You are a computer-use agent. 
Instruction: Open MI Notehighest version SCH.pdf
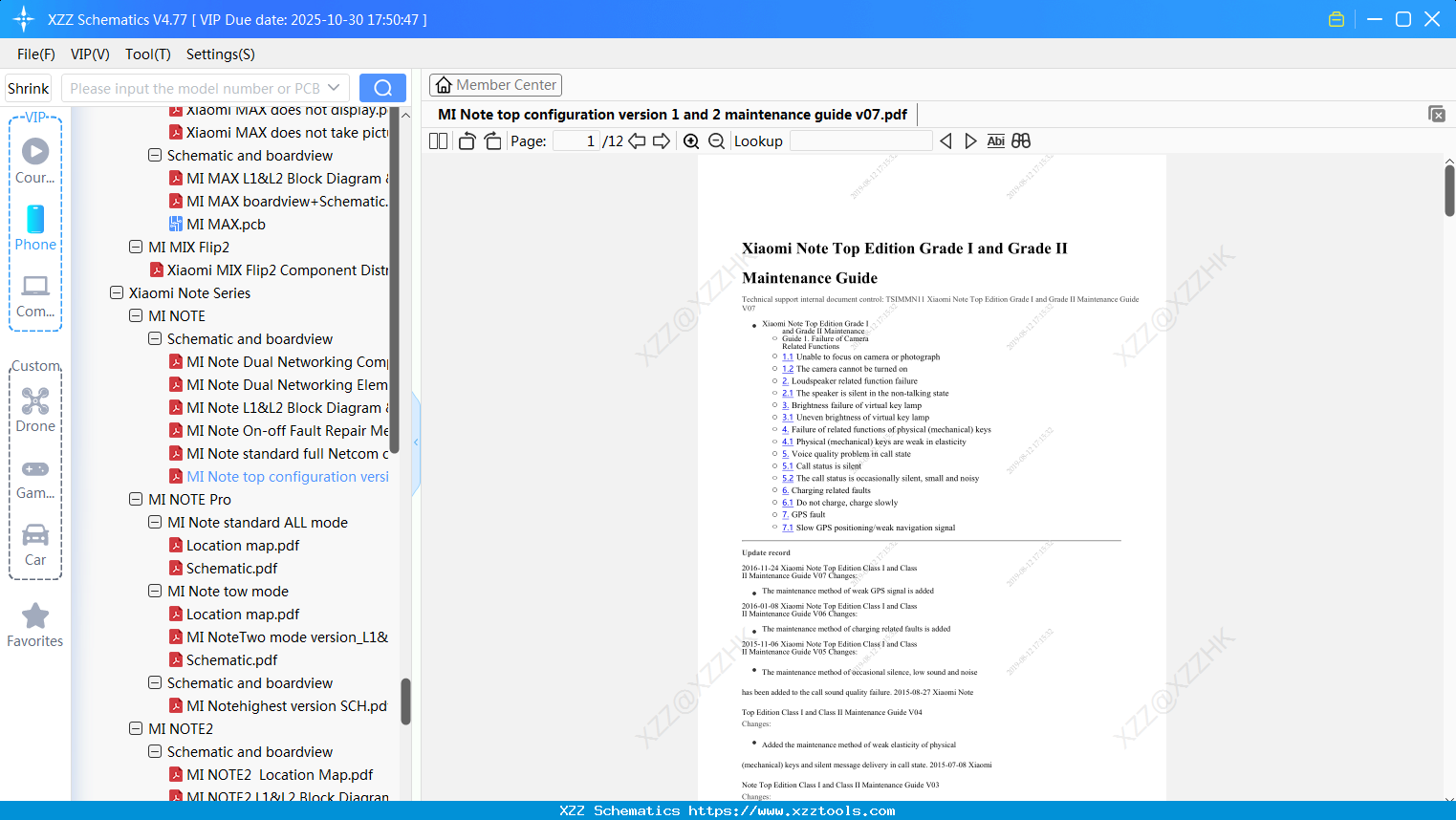click(287, 705)
